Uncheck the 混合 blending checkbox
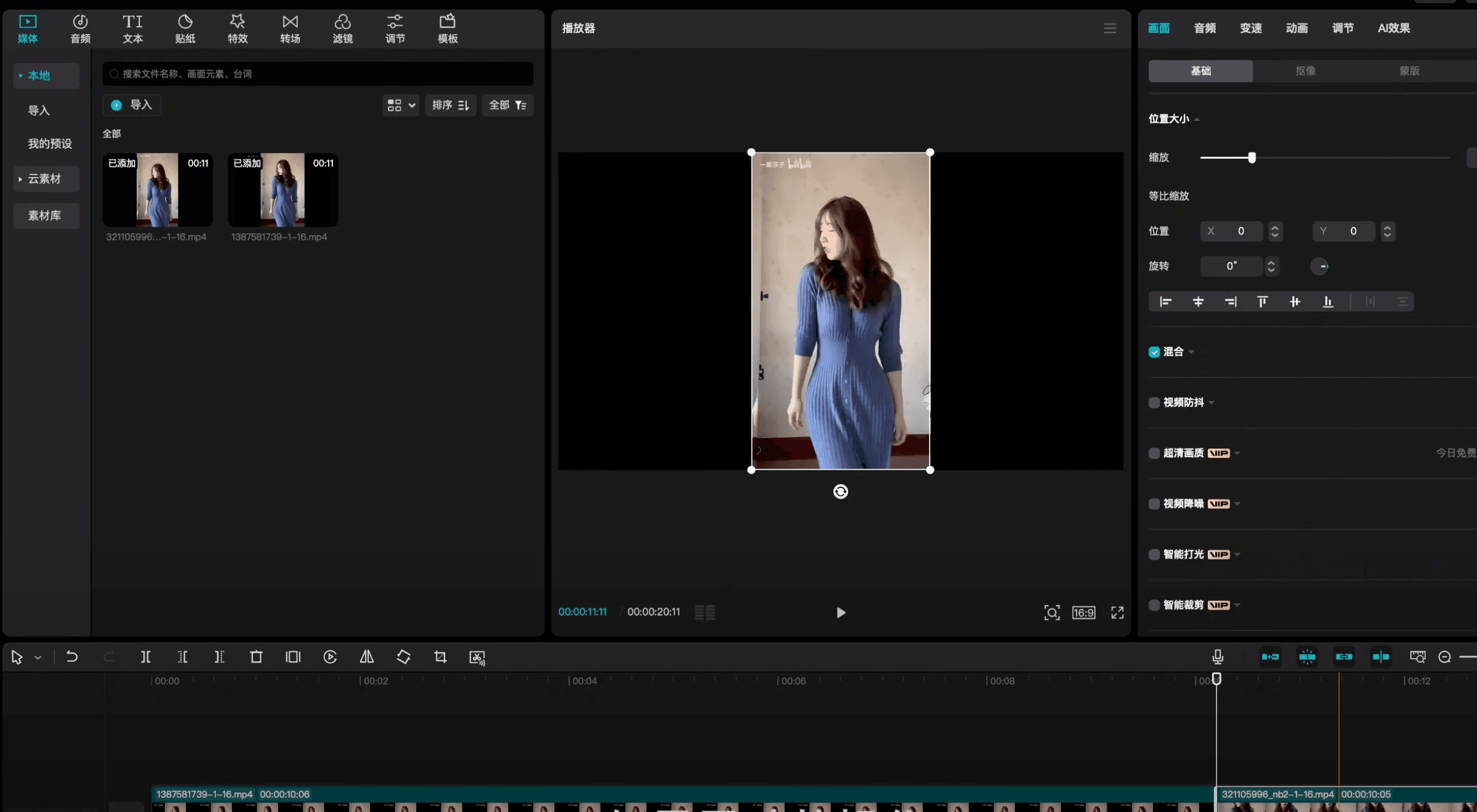1477x812 pixels. coord(1154,351)
